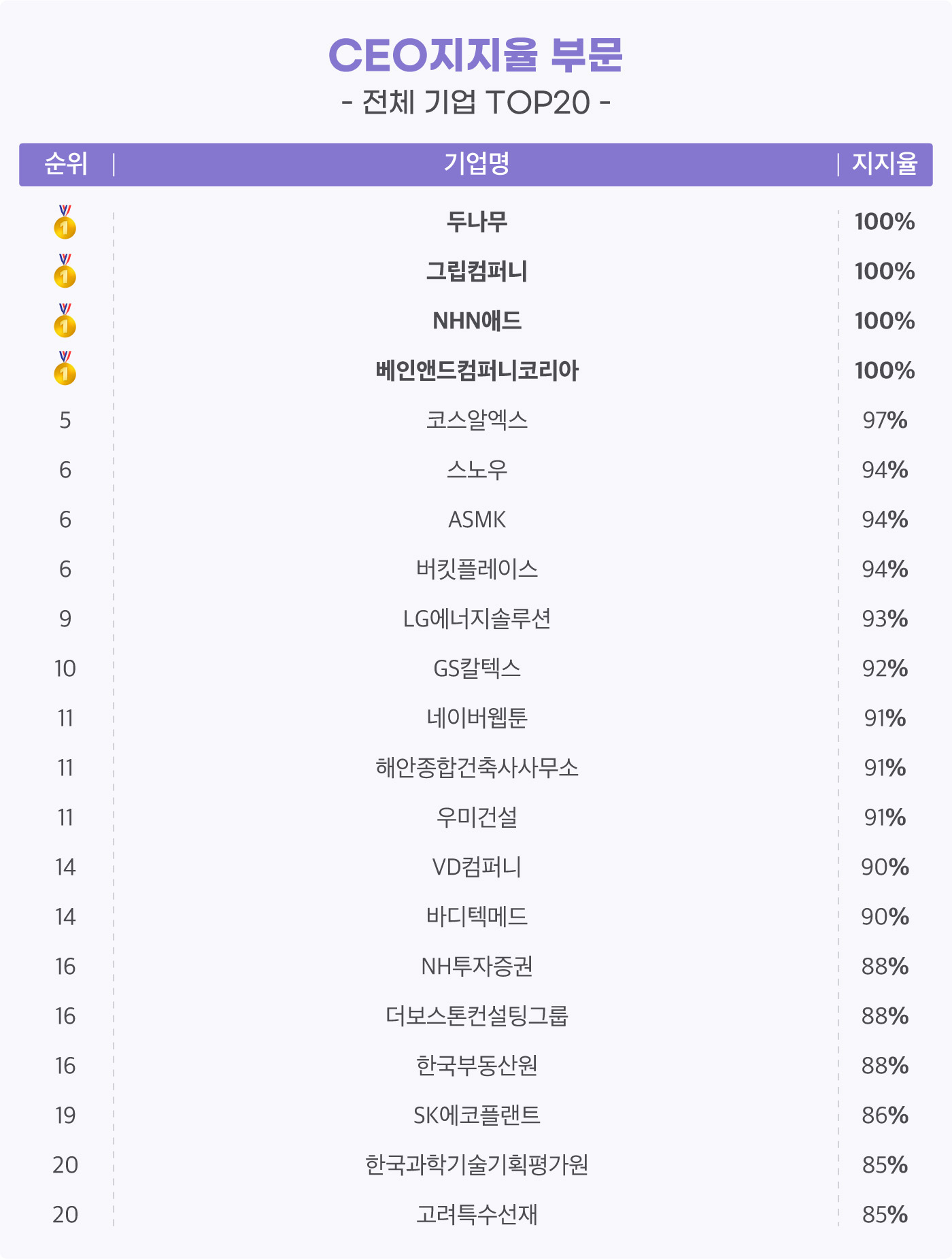
Task: Click company name ASMK
Action: click(477, 520)
